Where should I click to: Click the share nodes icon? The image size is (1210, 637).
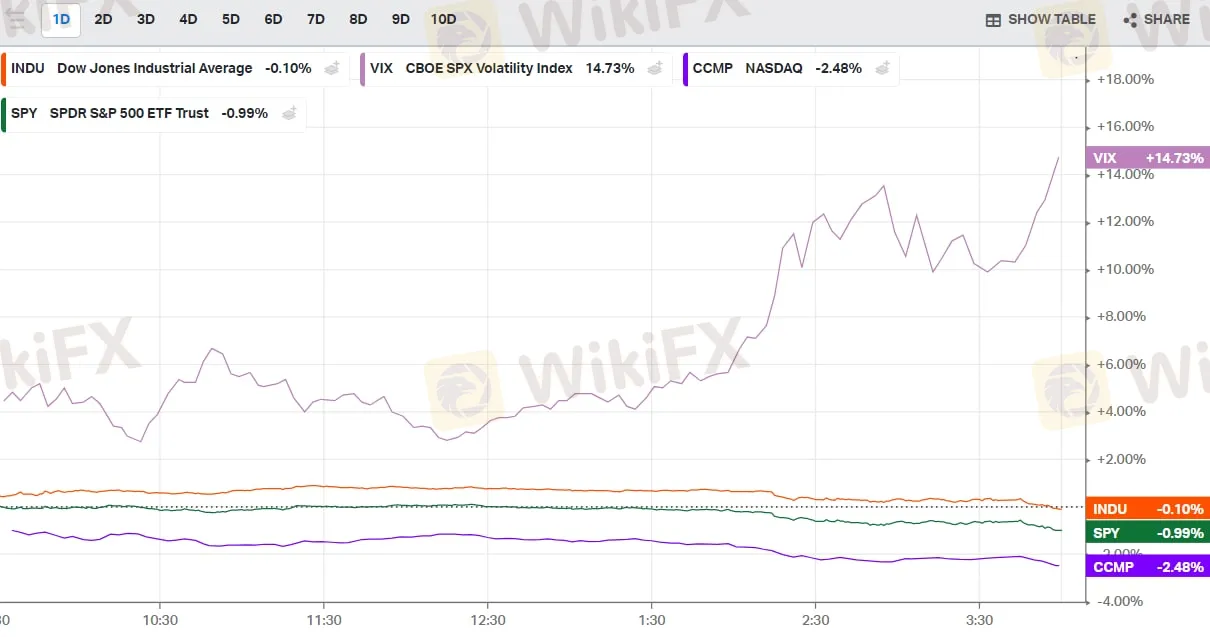[1130, 20]
